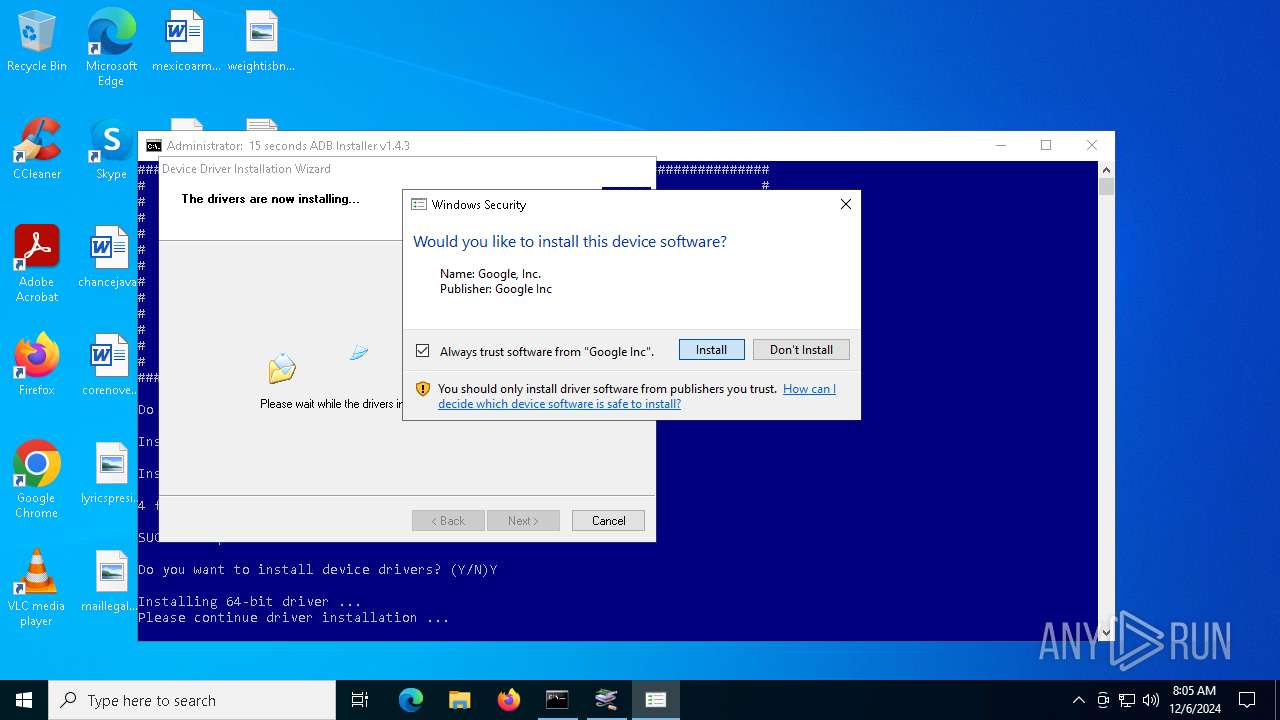Click 'Publisher: Google Inc' text

click(496, 289)
